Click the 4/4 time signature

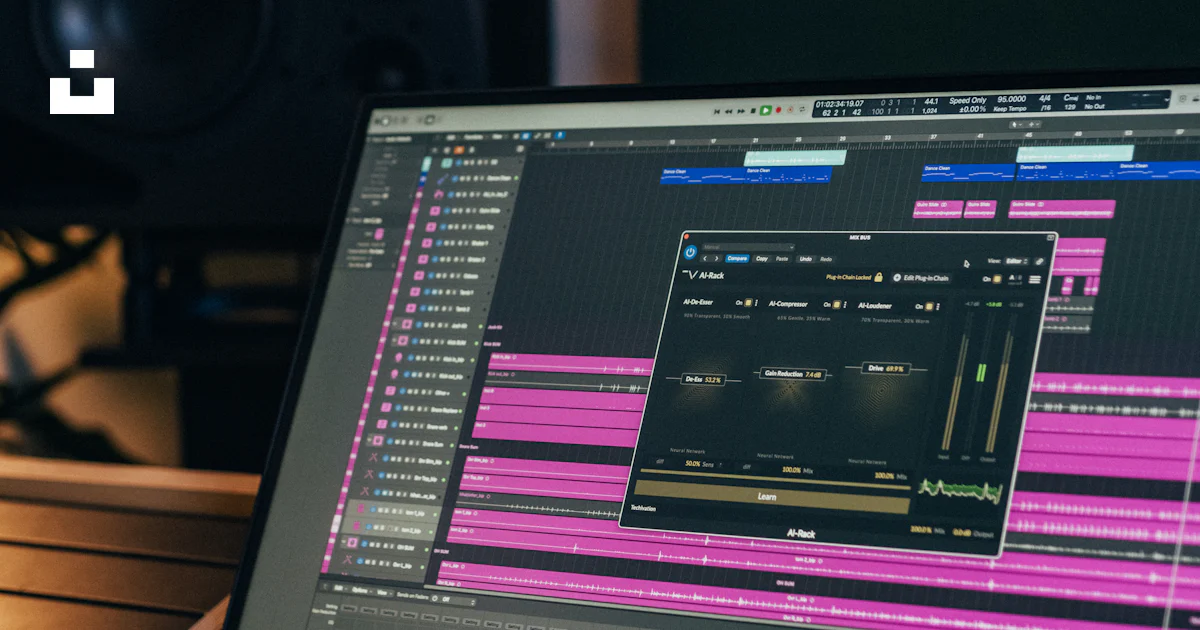tap(1045, 98)
